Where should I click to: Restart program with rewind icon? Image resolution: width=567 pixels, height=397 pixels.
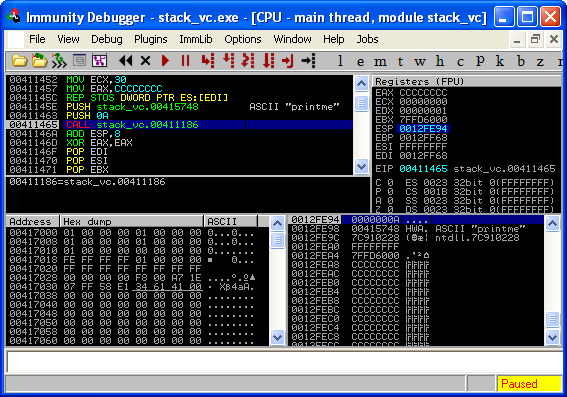pyautogui.click(x=126, y=61)
